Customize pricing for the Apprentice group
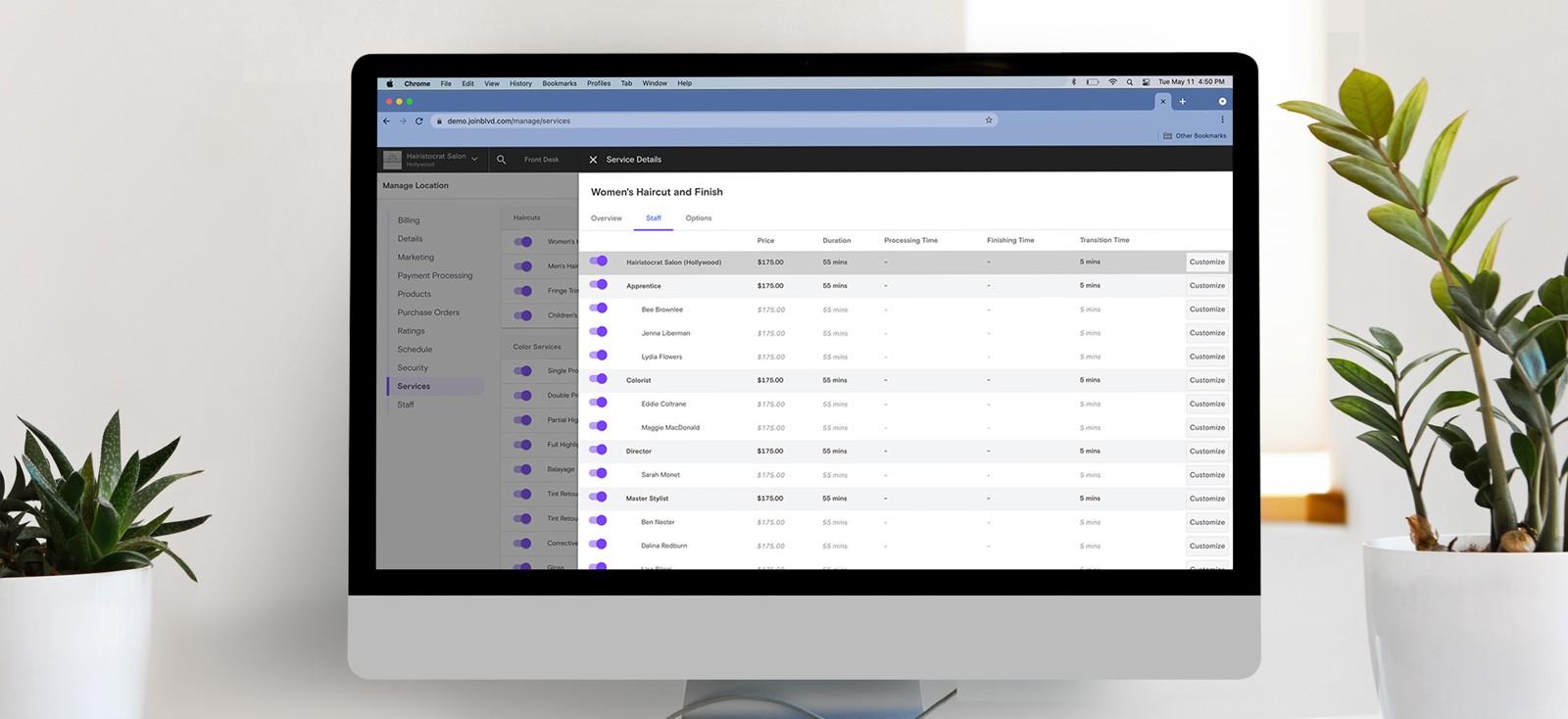 click(1206, 286)
